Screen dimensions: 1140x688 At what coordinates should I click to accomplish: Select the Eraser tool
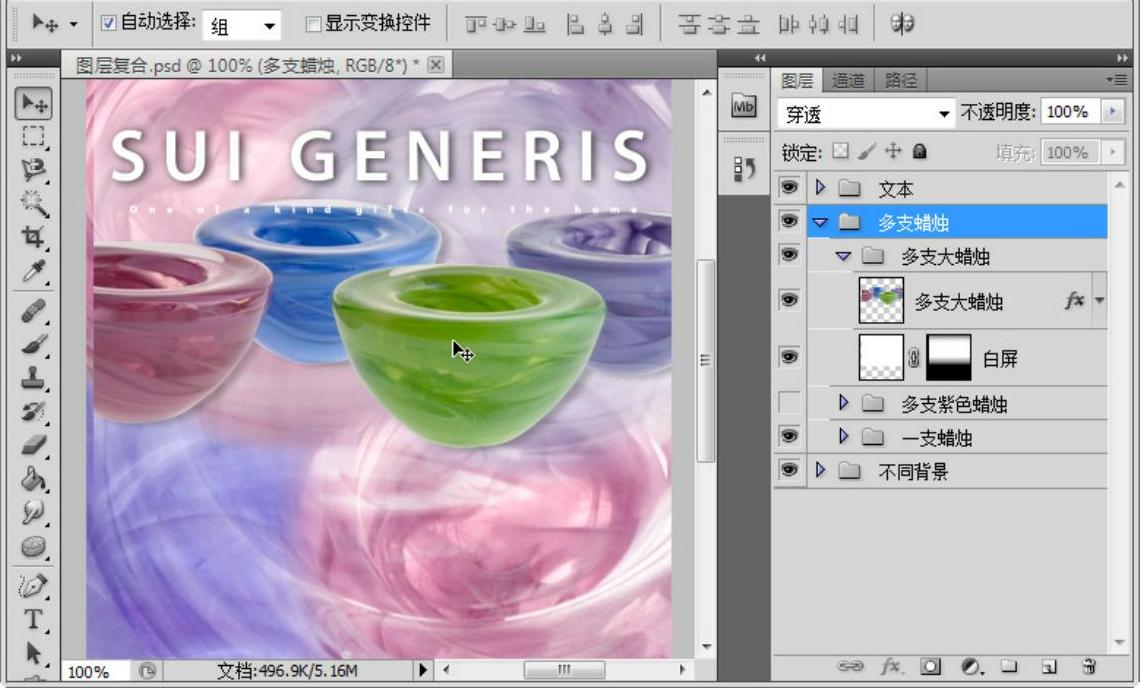coord(33,444)
